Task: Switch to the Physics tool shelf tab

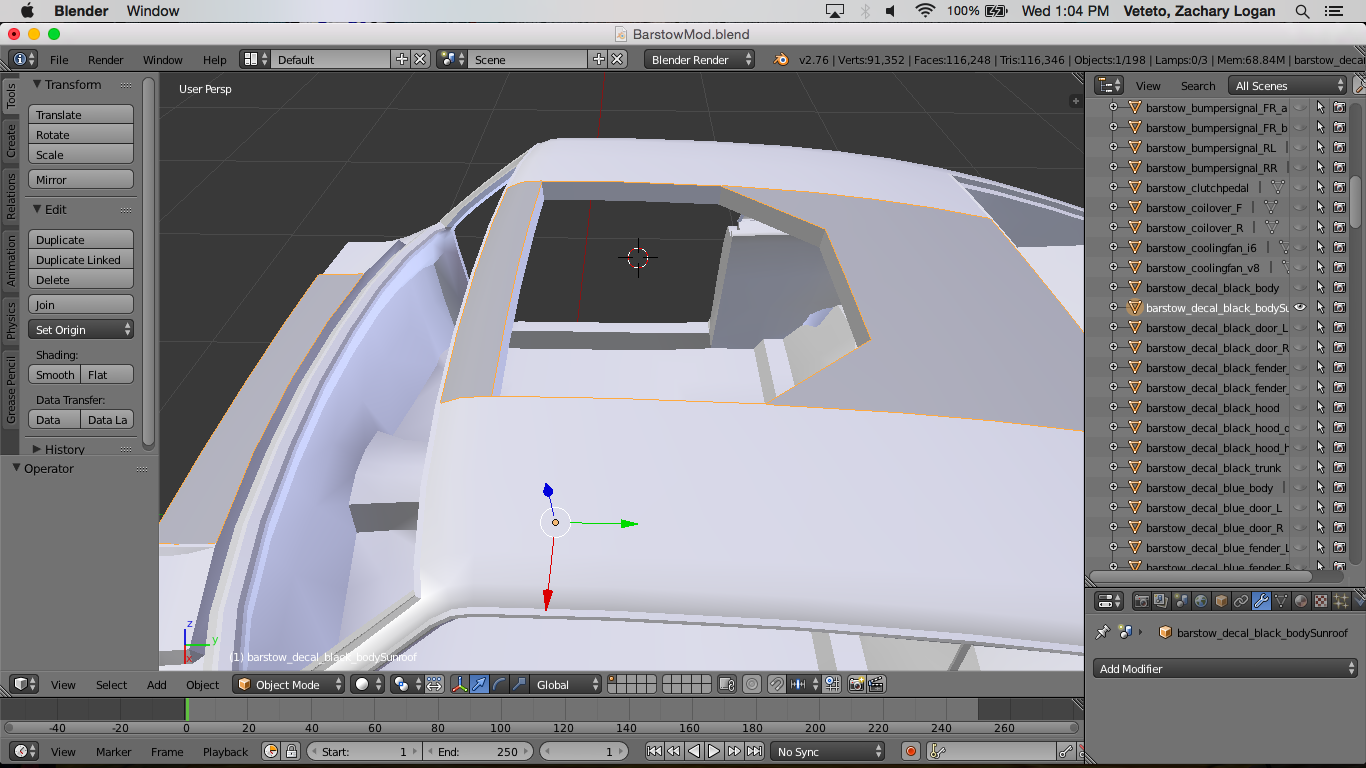Action: tap(11, 321)
